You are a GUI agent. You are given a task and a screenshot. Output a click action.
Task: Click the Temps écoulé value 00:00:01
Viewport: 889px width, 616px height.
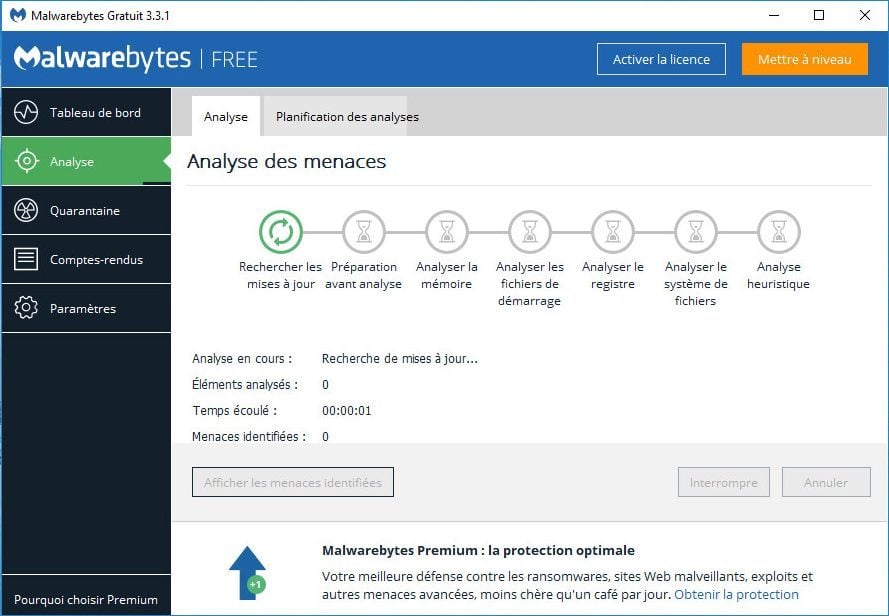tap(346, 411)
